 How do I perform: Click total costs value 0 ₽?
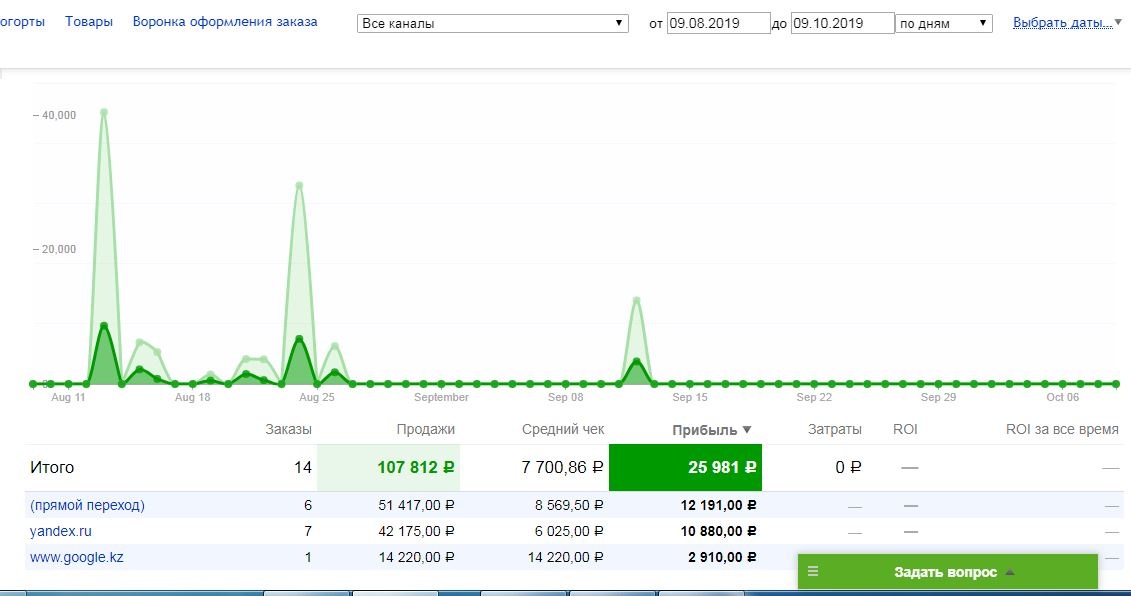(848, 468)
